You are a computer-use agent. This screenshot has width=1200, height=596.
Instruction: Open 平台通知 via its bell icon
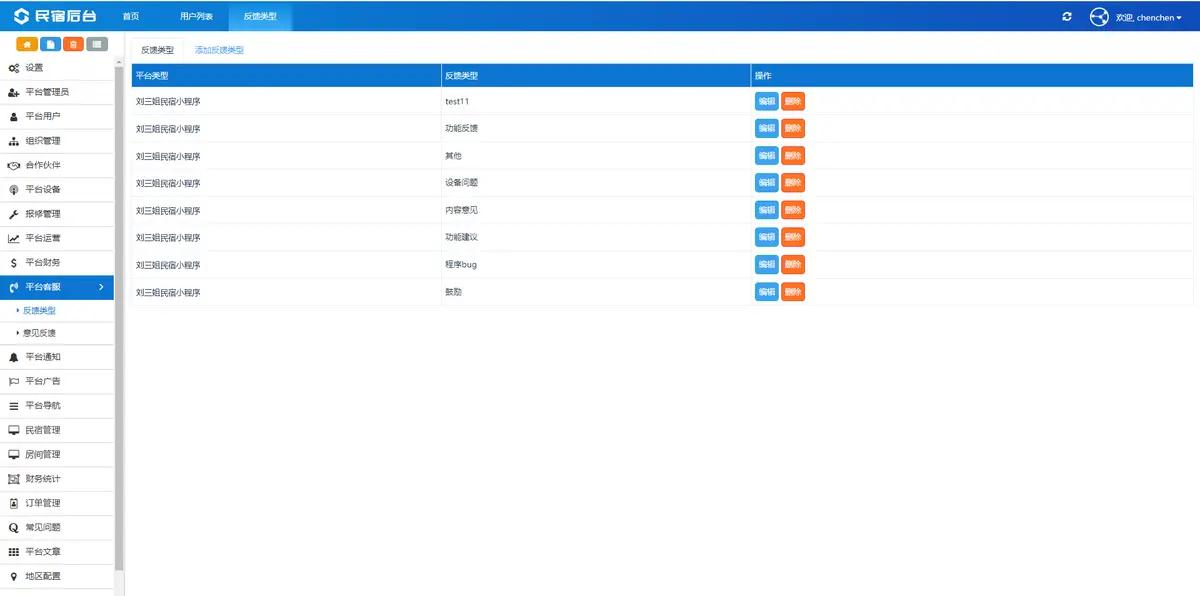point(14,357)
